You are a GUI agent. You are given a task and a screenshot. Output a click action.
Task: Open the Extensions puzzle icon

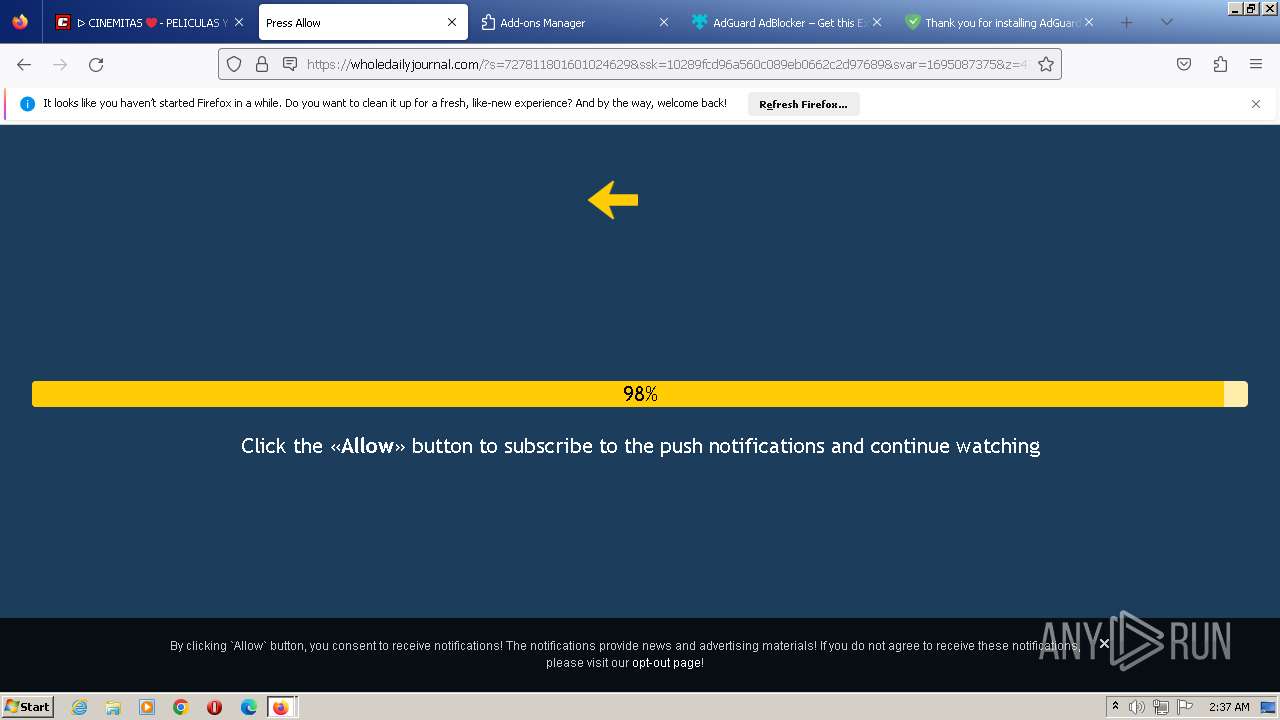[x=1220, y=64]
